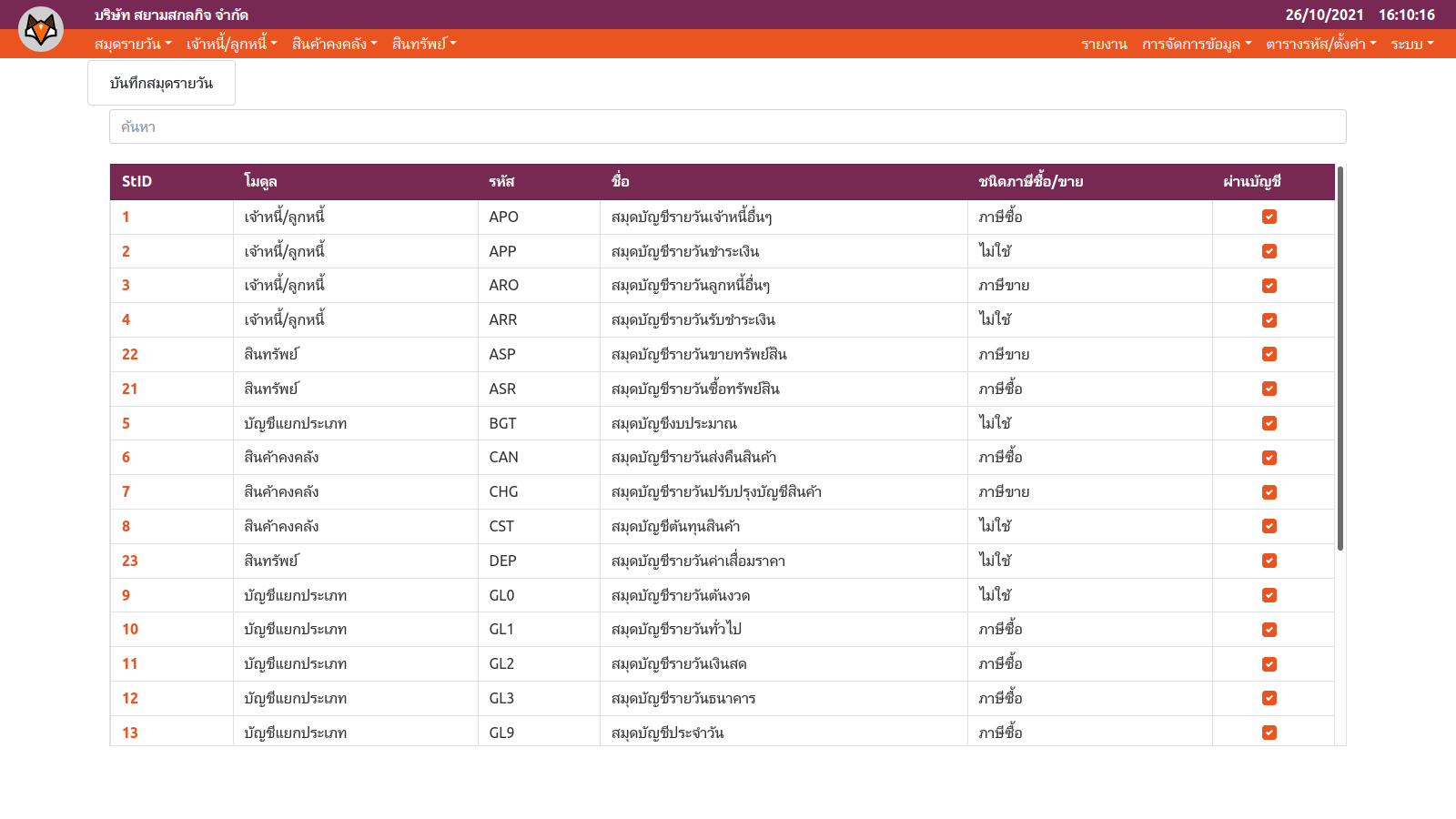Image resolution: width=1456 pixels, height=819 pixels.
Task: Toggle ผ่านบัญชี checkbox for GL1 row
Action: pyautogui.click(x=1269, y=630)
